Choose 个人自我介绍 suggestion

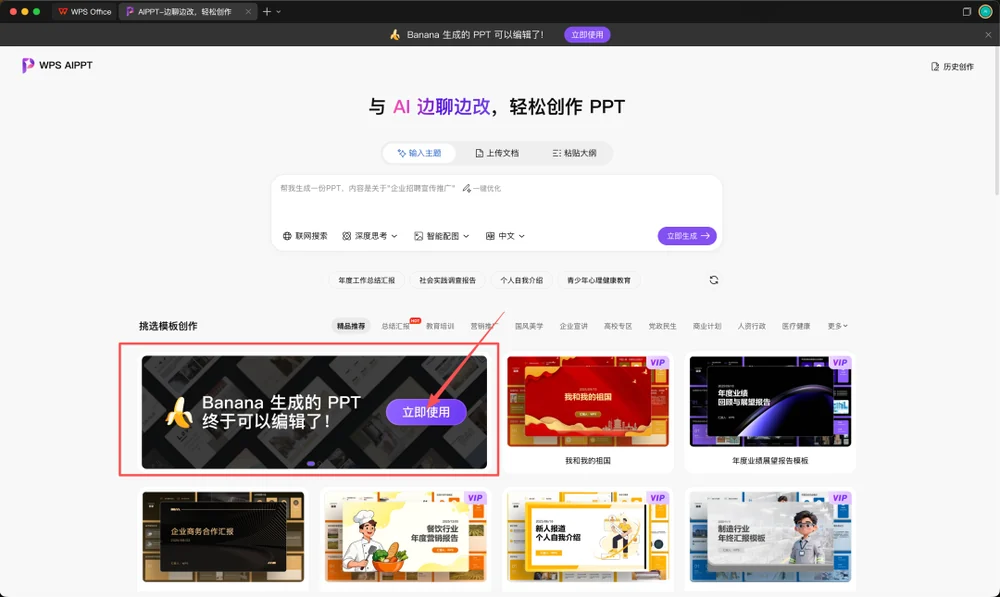point(521,280)
